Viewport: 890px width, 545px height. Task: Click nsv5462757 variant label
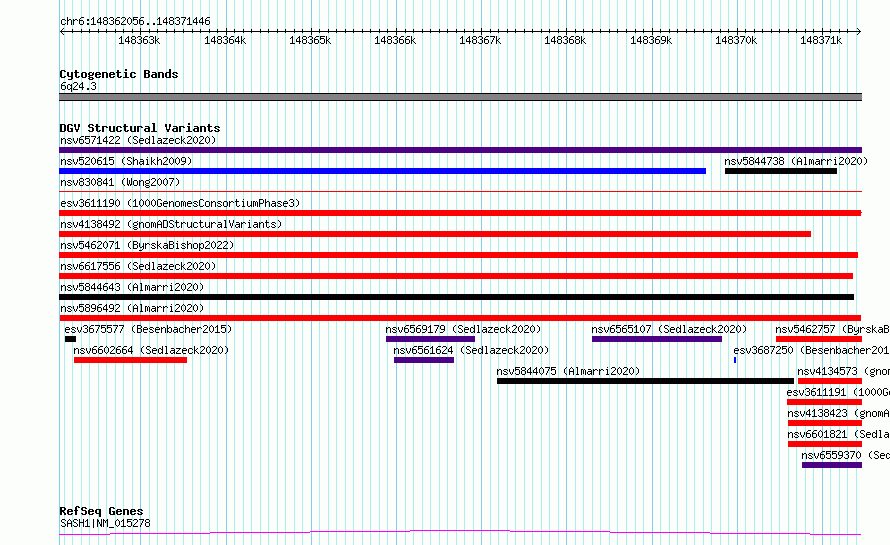pos(832,329)
